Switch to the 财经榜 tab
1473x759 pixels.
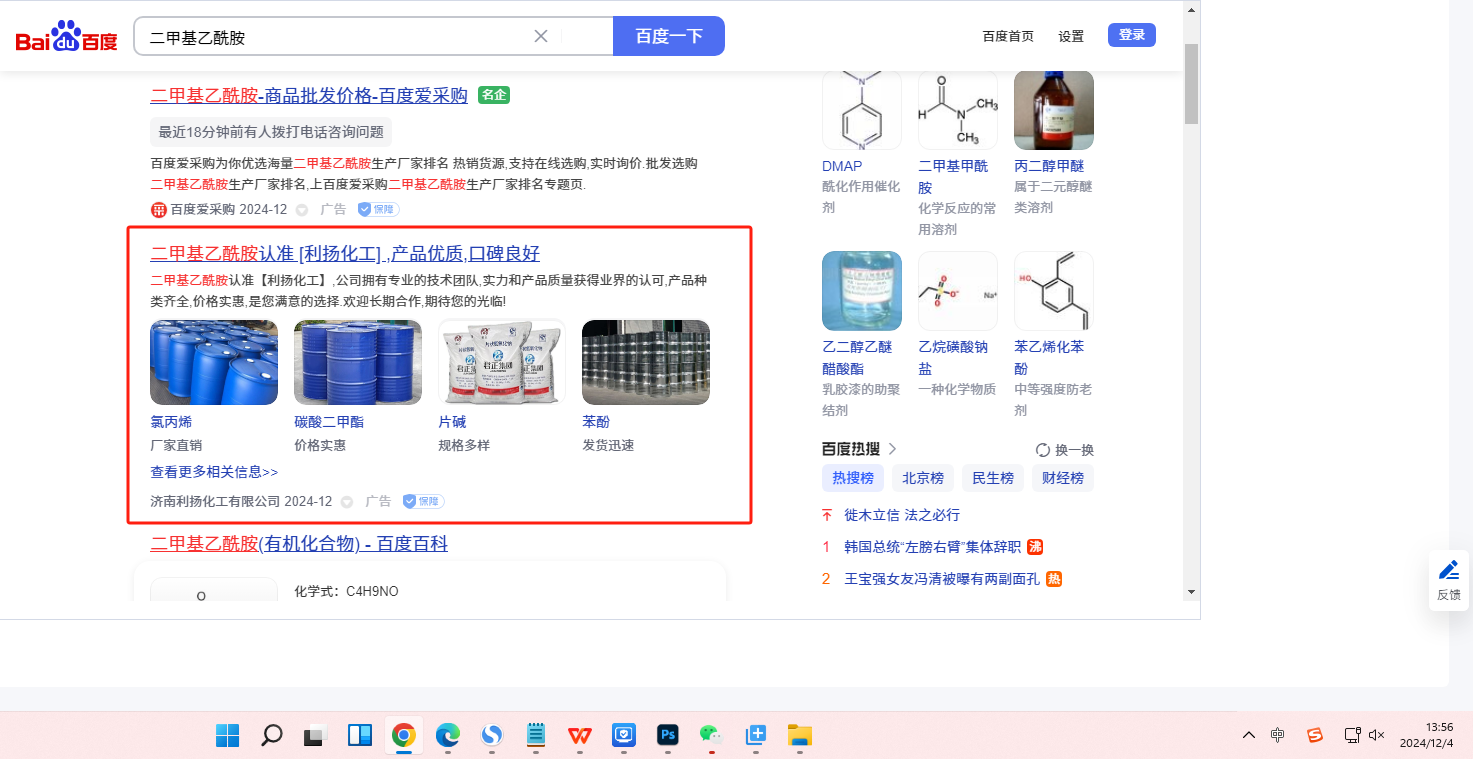click(1063, 478)
